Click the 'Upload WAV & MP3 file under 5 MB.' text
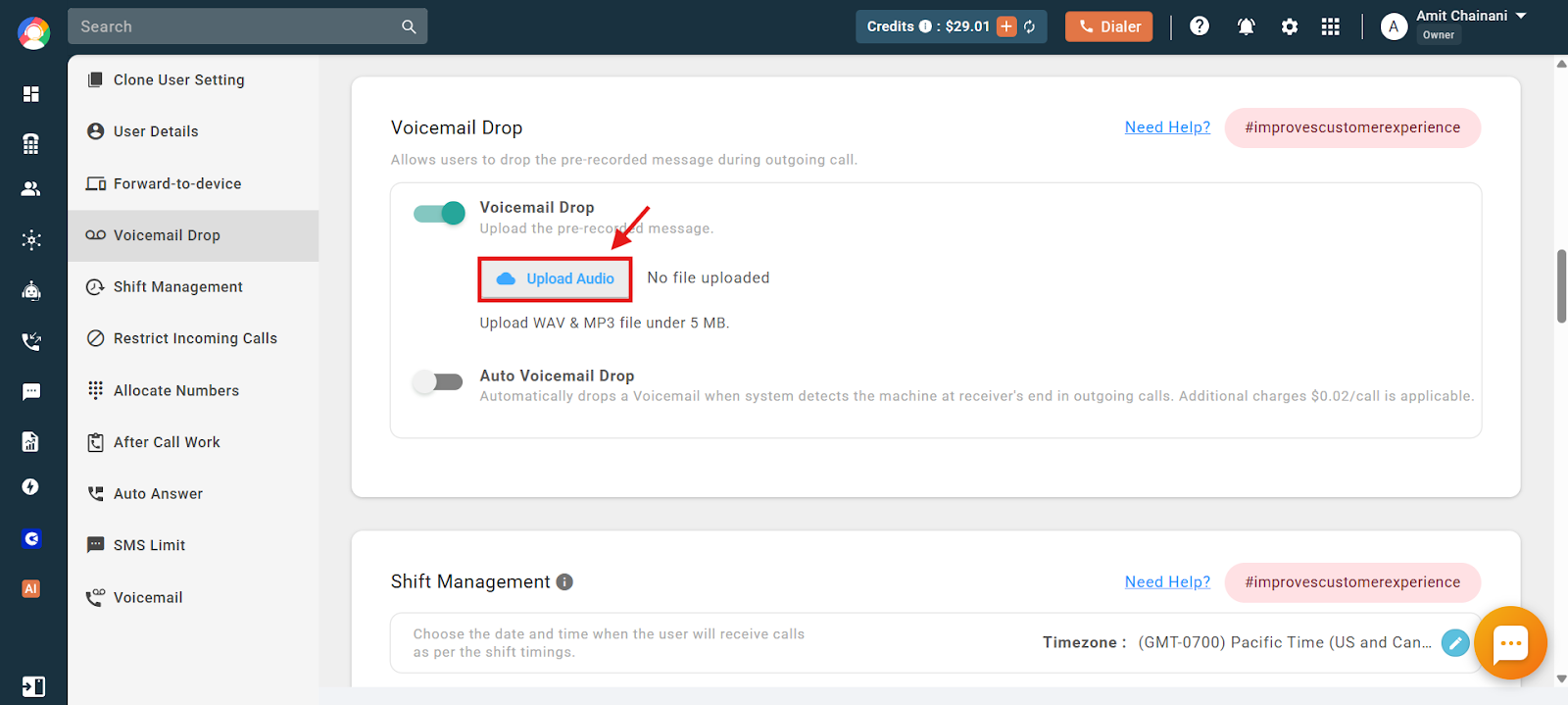Image resolution: width=1568 pixels, height=705 pixels. coord(605,324)
